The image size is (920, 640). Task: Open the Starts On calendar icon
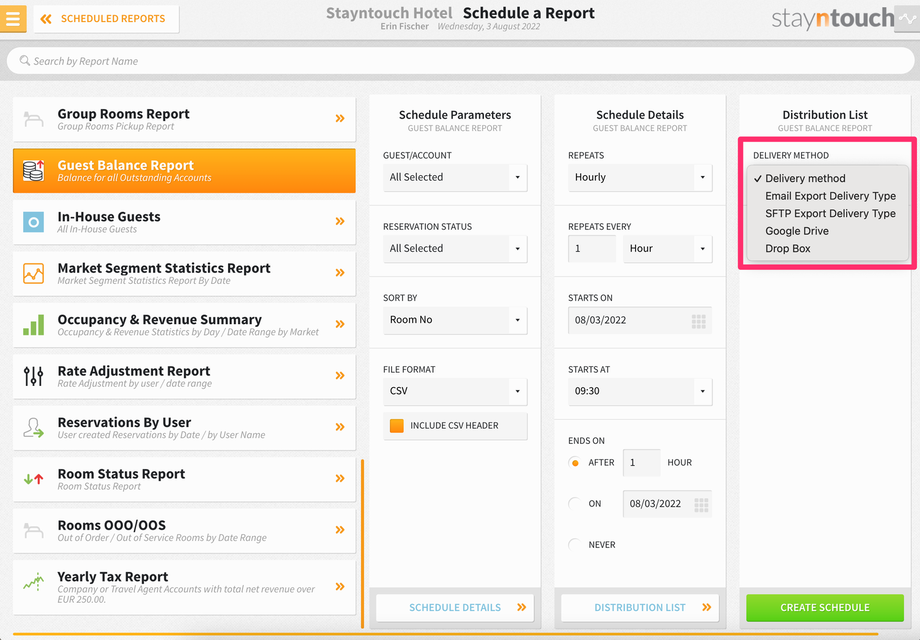[698, 321]
